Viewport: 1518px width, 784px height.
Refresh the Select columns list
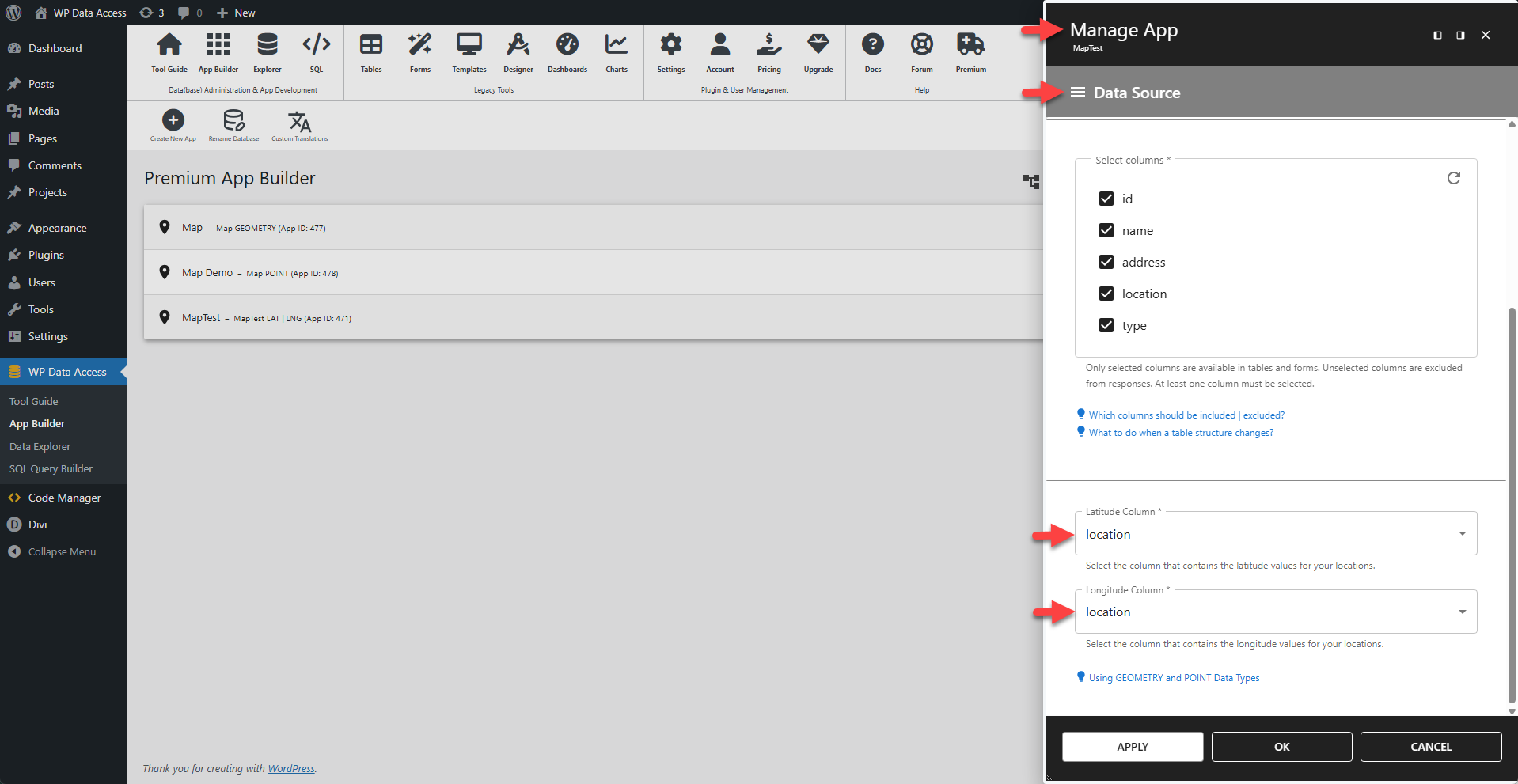click(1453, 178)
